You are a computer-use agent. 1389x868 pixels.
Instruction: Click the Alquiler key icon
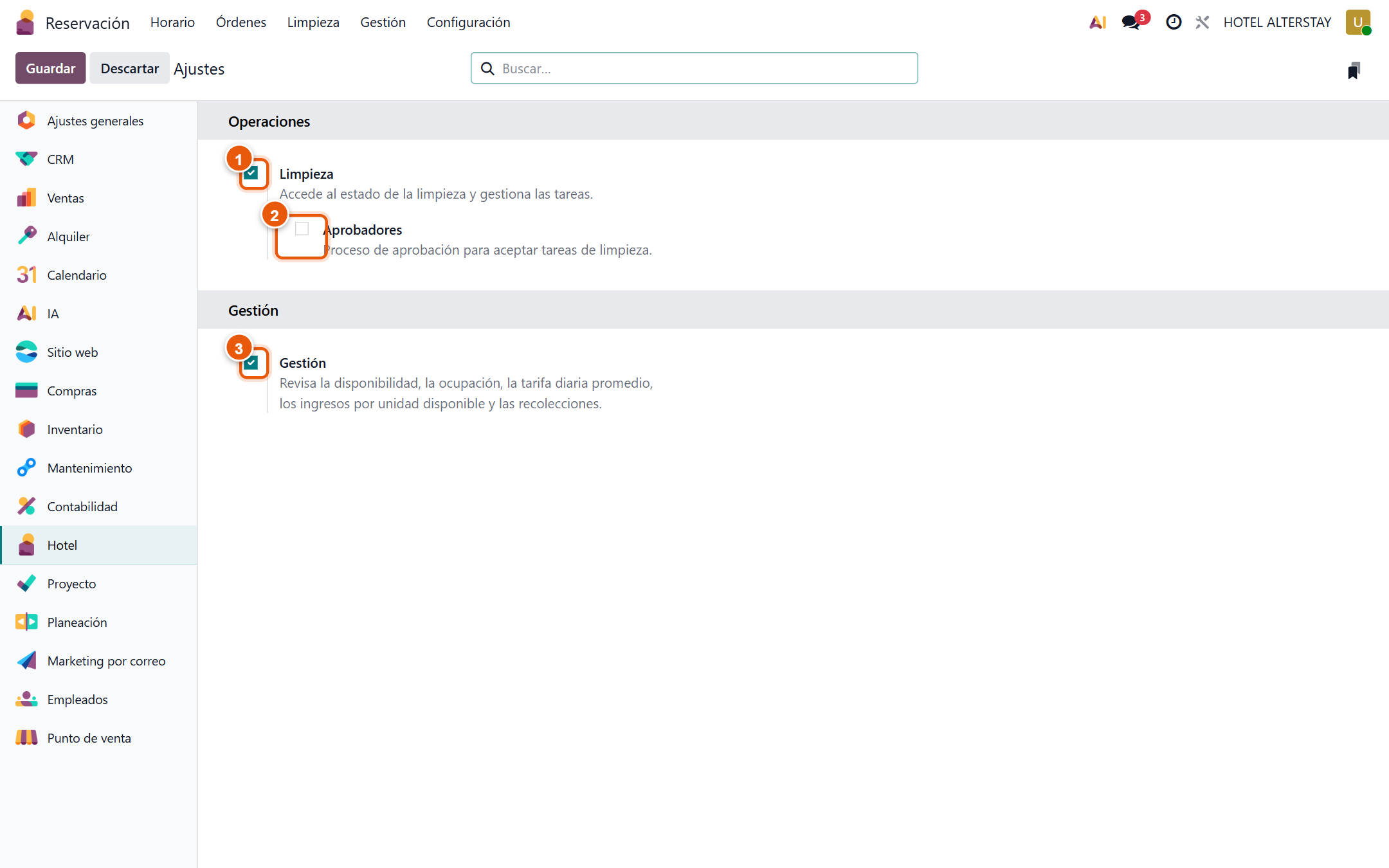(x=26, y=236)
